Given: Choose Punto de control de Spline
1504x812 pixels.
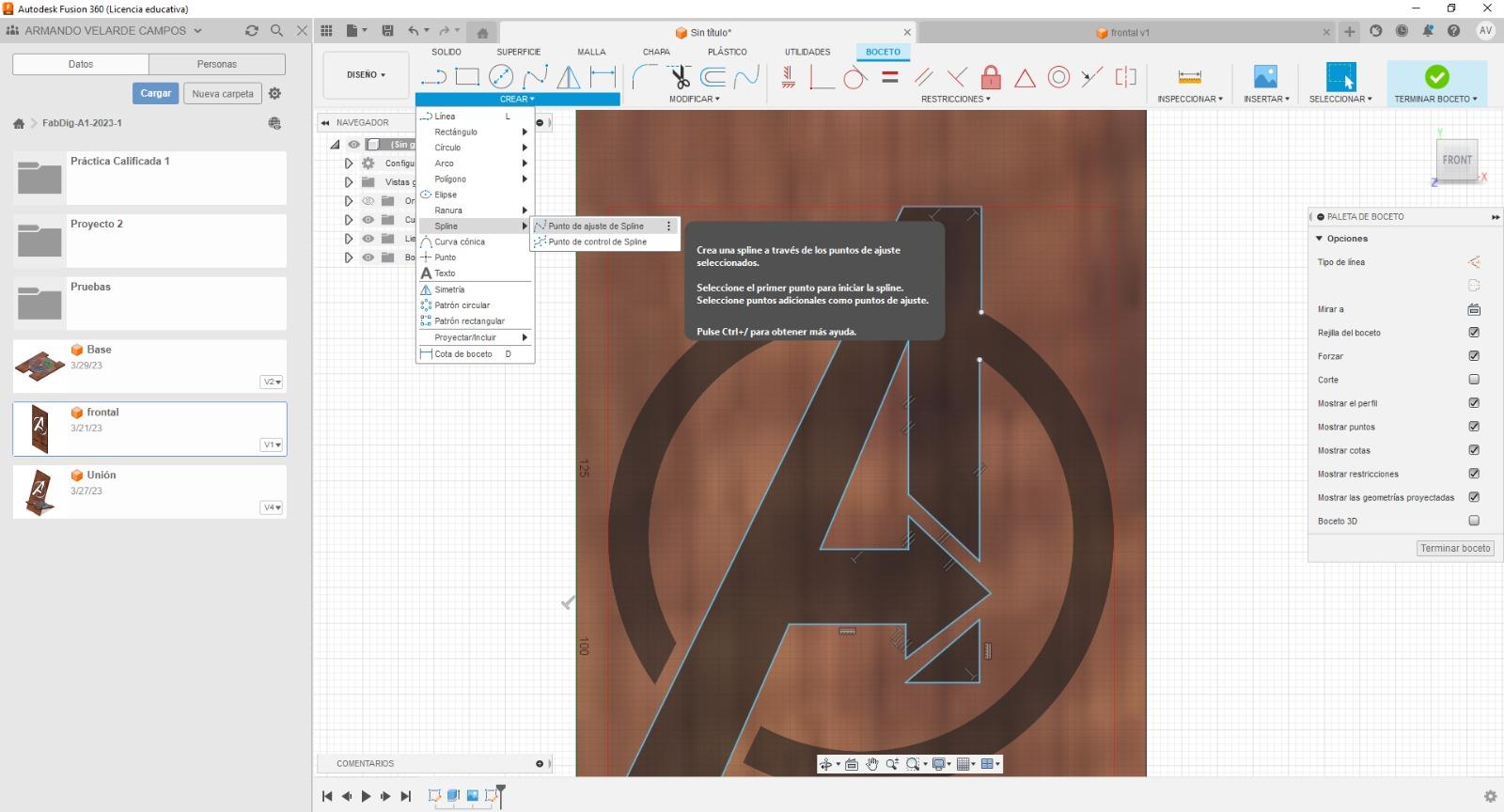Looking at the screenshot, I should 604,242.
